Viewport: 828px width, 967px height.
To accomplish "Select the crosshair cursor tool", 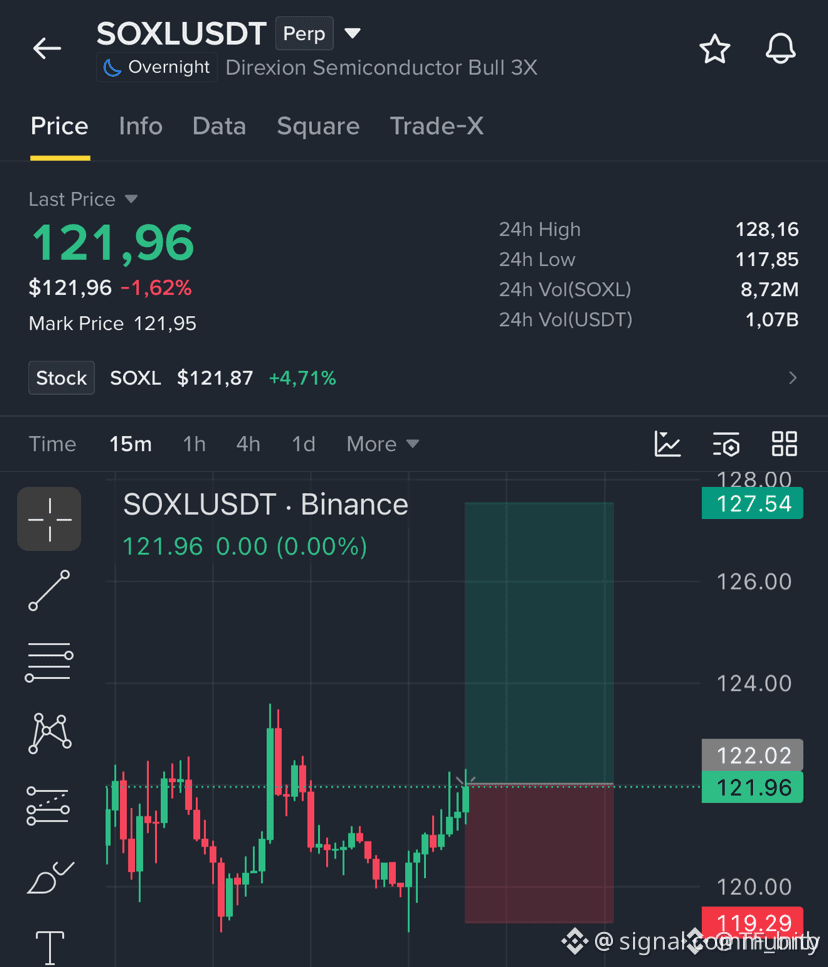I will click(49, 519).
